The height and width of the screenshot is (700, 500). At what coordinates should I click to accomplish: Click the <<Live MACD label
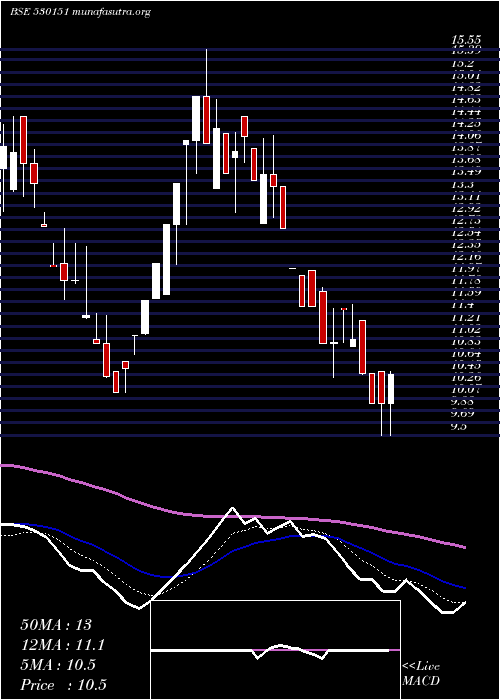click(x=421, y=674)
